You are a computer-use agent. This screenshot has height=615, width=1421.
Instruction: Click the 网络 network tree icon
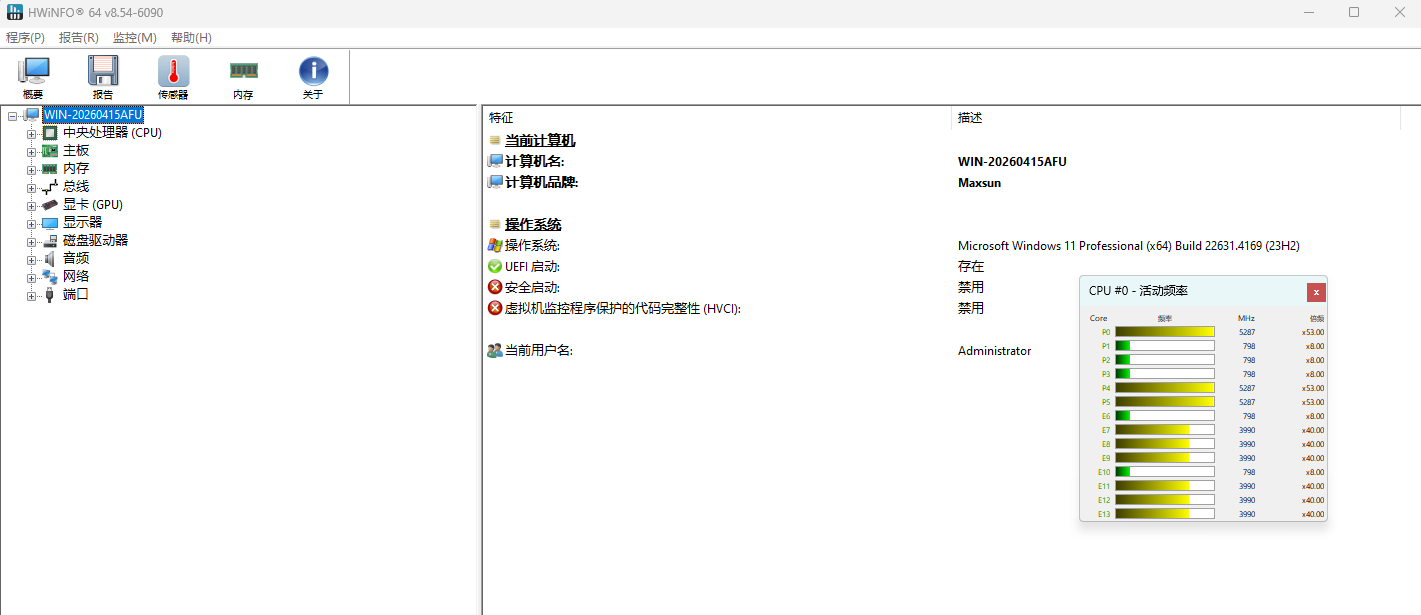click(50, 276)
